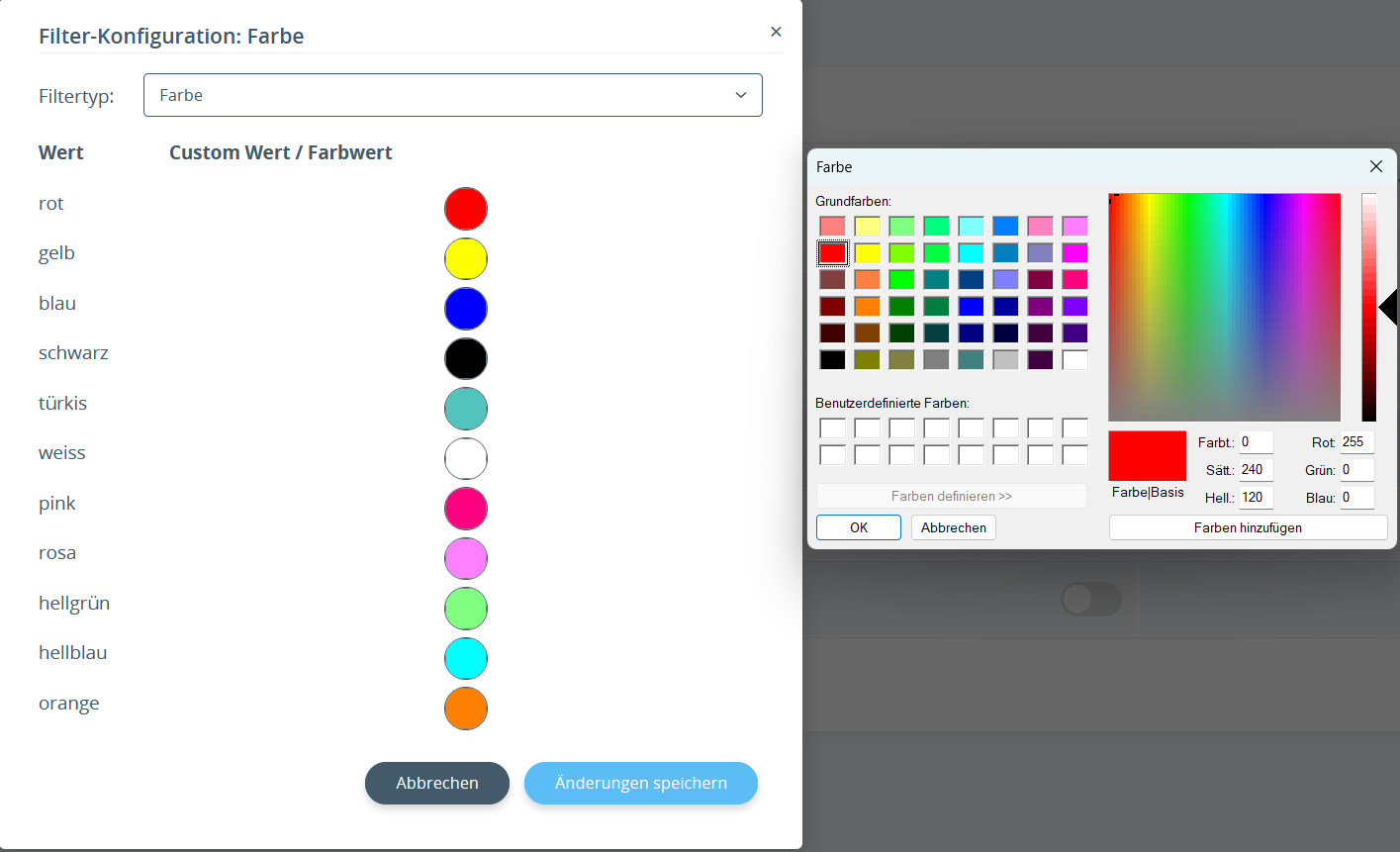
Task: Click the black swatch for schwarz
Action: [x=466, y=358]
